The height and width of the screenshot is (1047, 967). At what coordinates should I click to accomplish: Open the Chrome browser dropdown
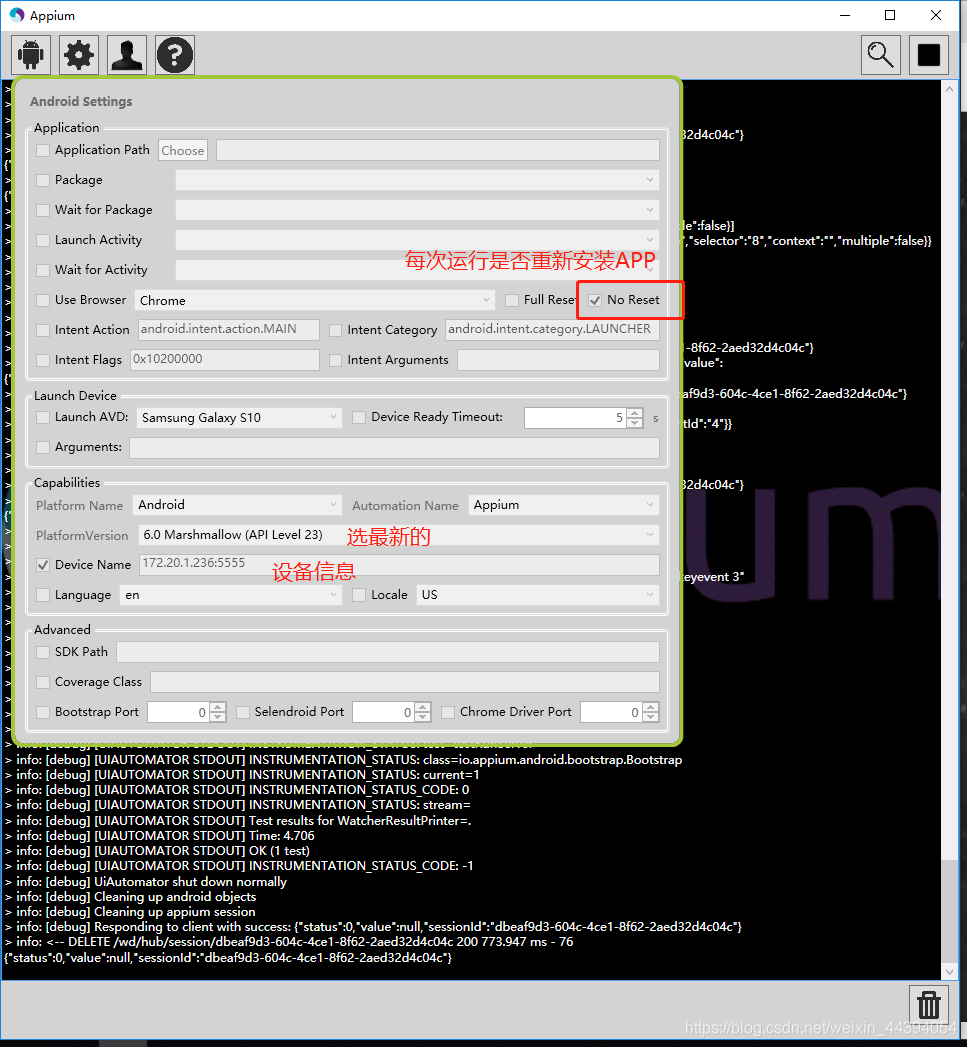pyautogui.click(x=315, y=300)
